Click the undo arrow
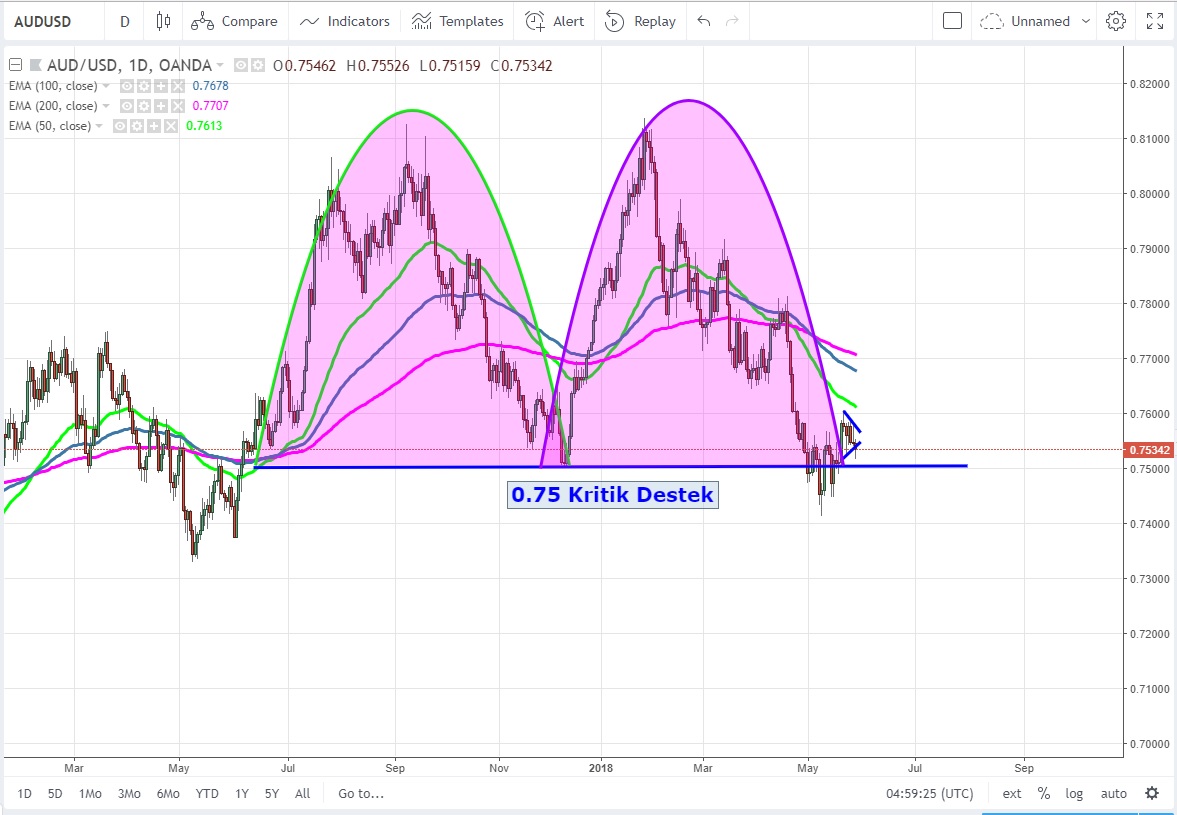 [x=704, y=21]
